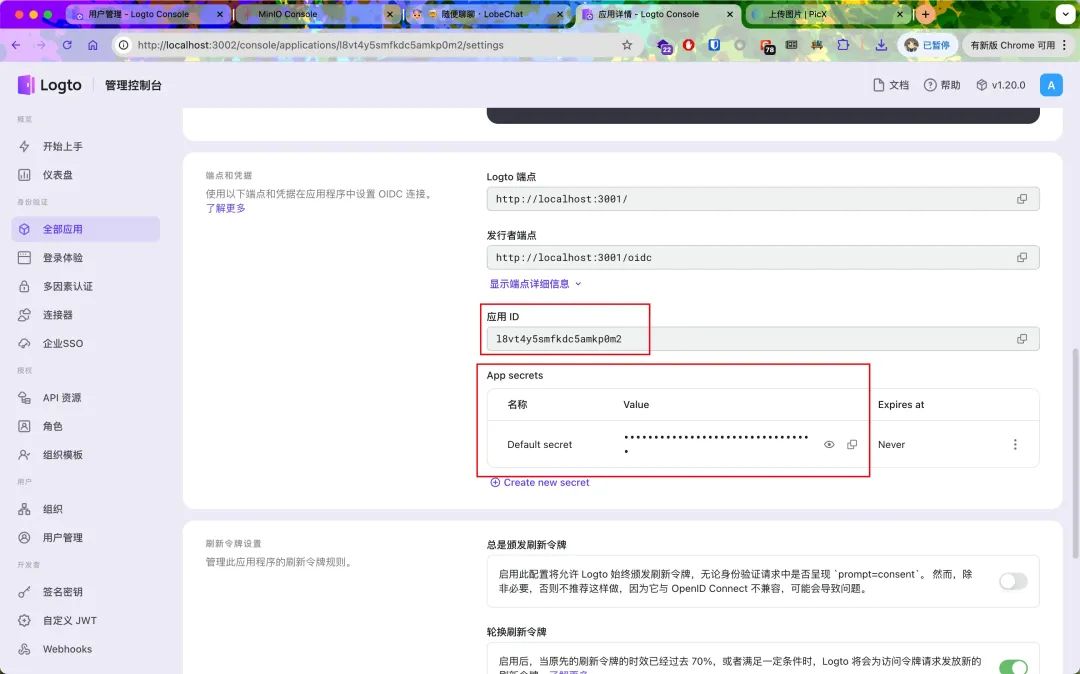
Task: Switch to the LobeChat browser tab
Action: click(486, 14)
